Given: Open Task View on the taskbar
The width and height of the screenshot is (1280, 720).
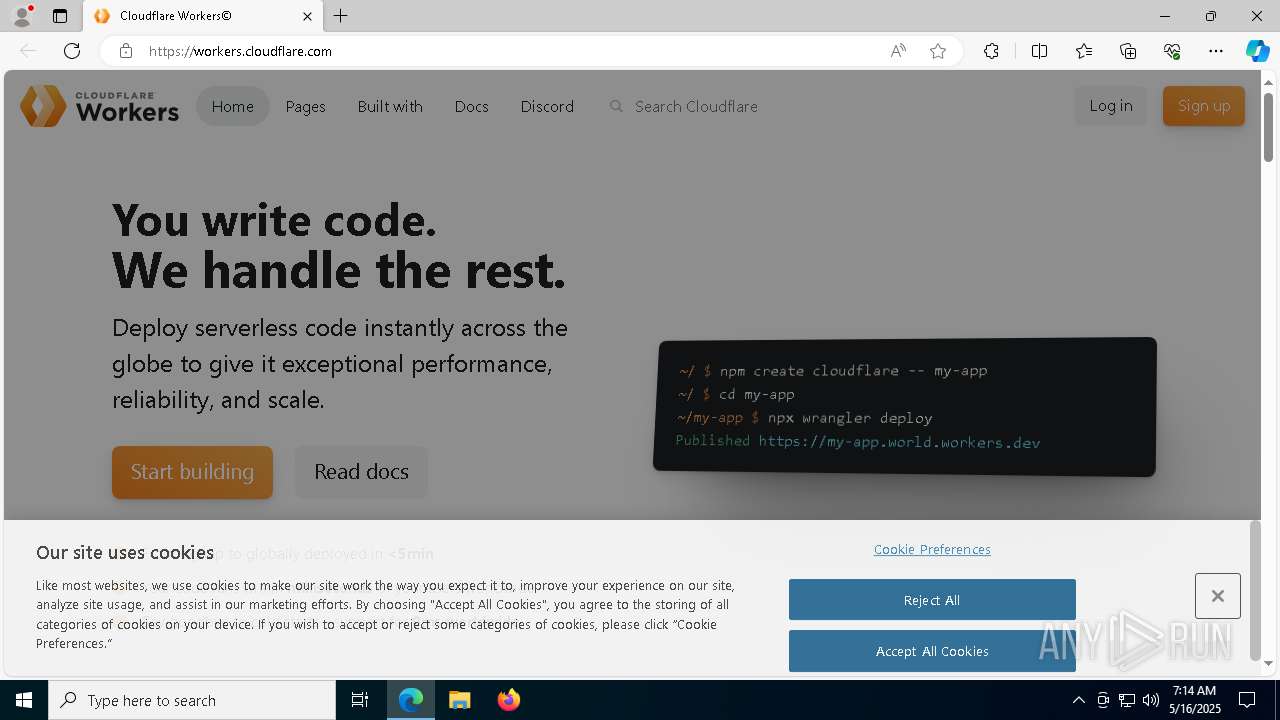Looking at the screenshot, I should click(360, 700).
